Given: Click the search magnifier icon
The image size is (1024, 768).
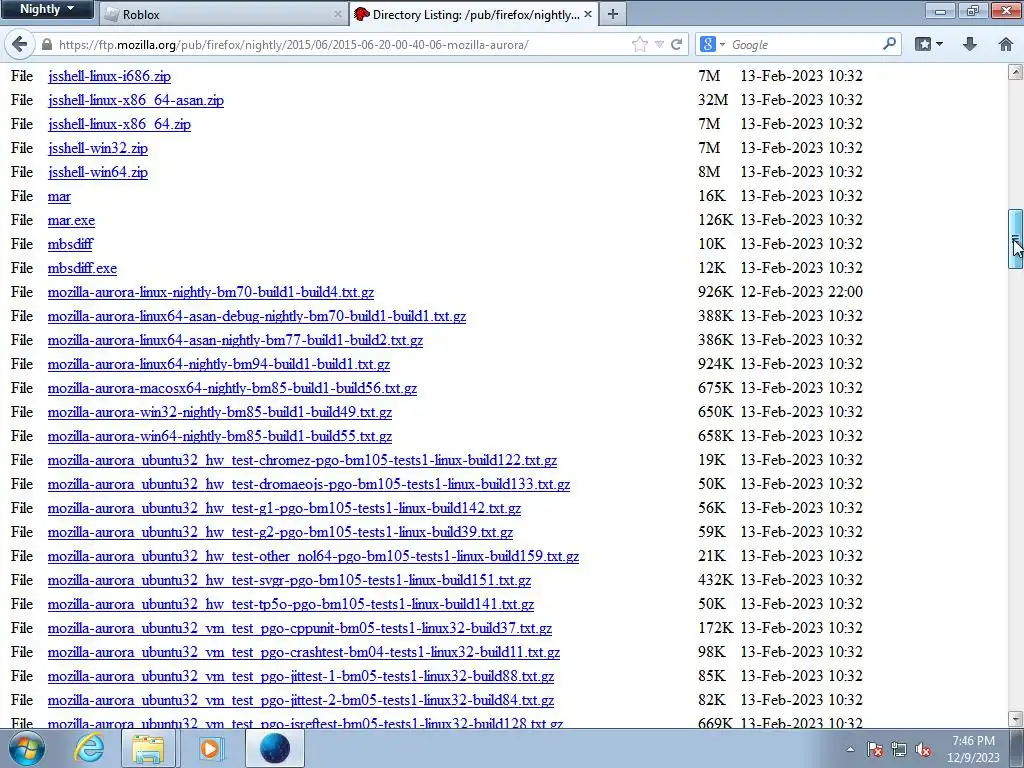Looking at the screenshot, I should [x=889, y=44].
